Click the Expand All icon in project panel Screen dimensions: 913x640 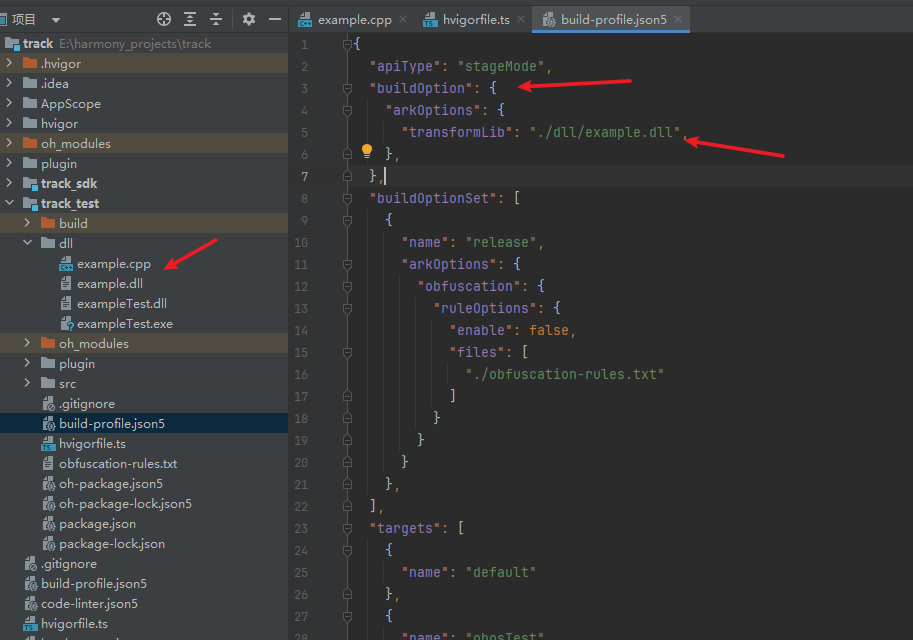[191, 19]
